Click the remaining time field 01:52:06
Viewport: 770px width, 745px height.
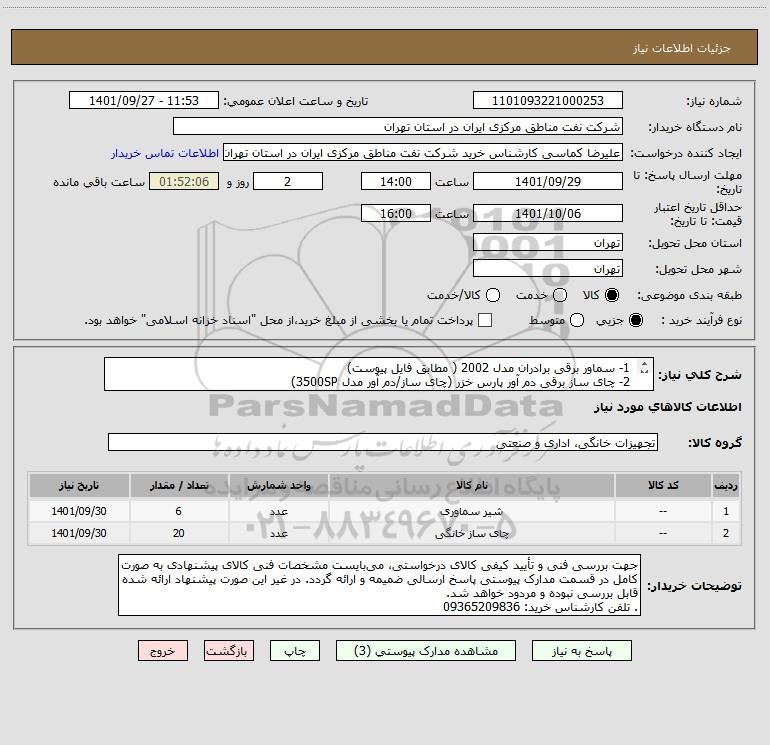pyautogui.click(x=184, y=181)
